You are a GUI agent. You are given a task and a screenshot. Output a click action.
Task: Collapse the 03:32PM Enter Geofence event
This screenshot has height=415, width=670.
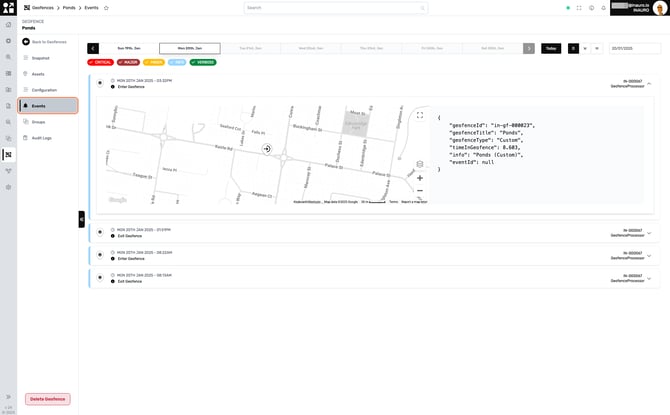click(x=649, y=84)
